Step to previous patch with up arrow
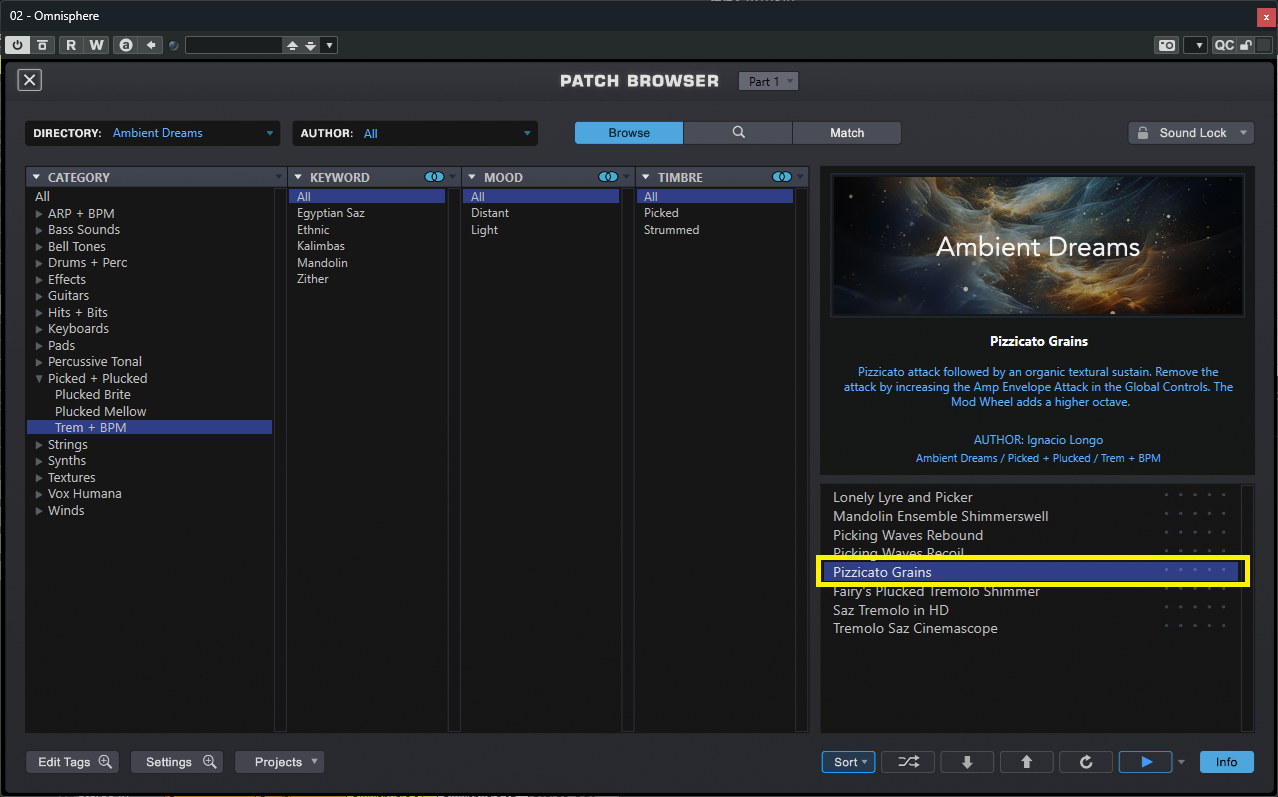 pyautogui.click(x=1026, y=762)
